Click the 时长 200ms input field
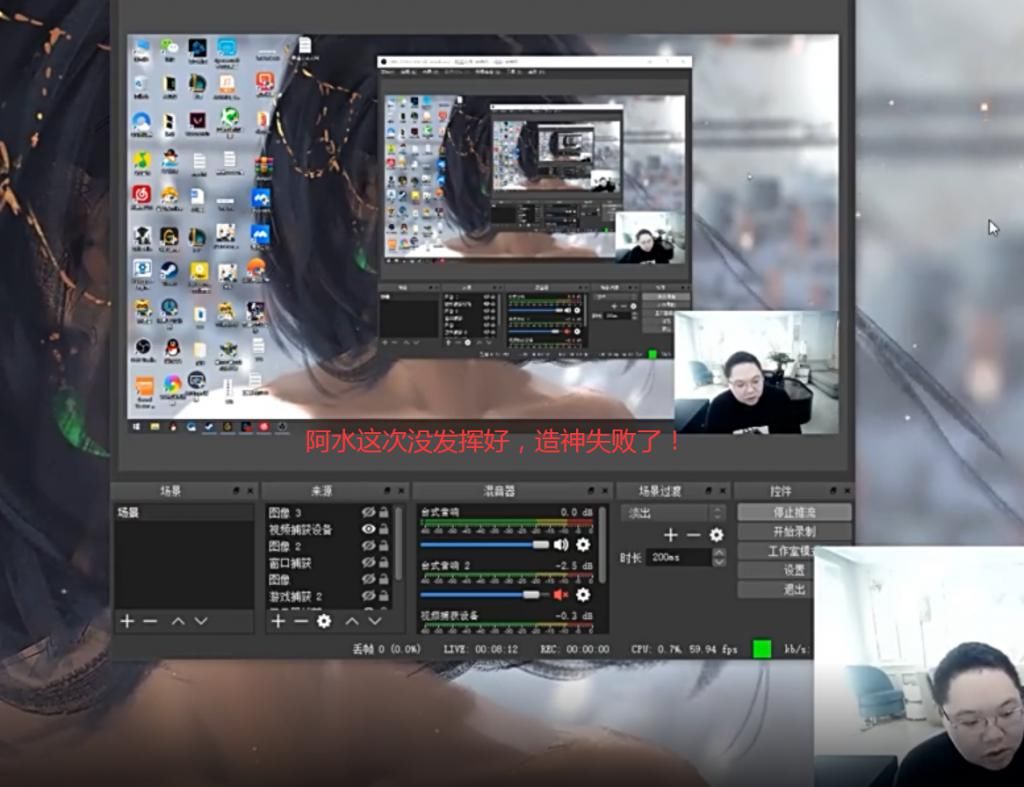 click(x=679, y=558)
